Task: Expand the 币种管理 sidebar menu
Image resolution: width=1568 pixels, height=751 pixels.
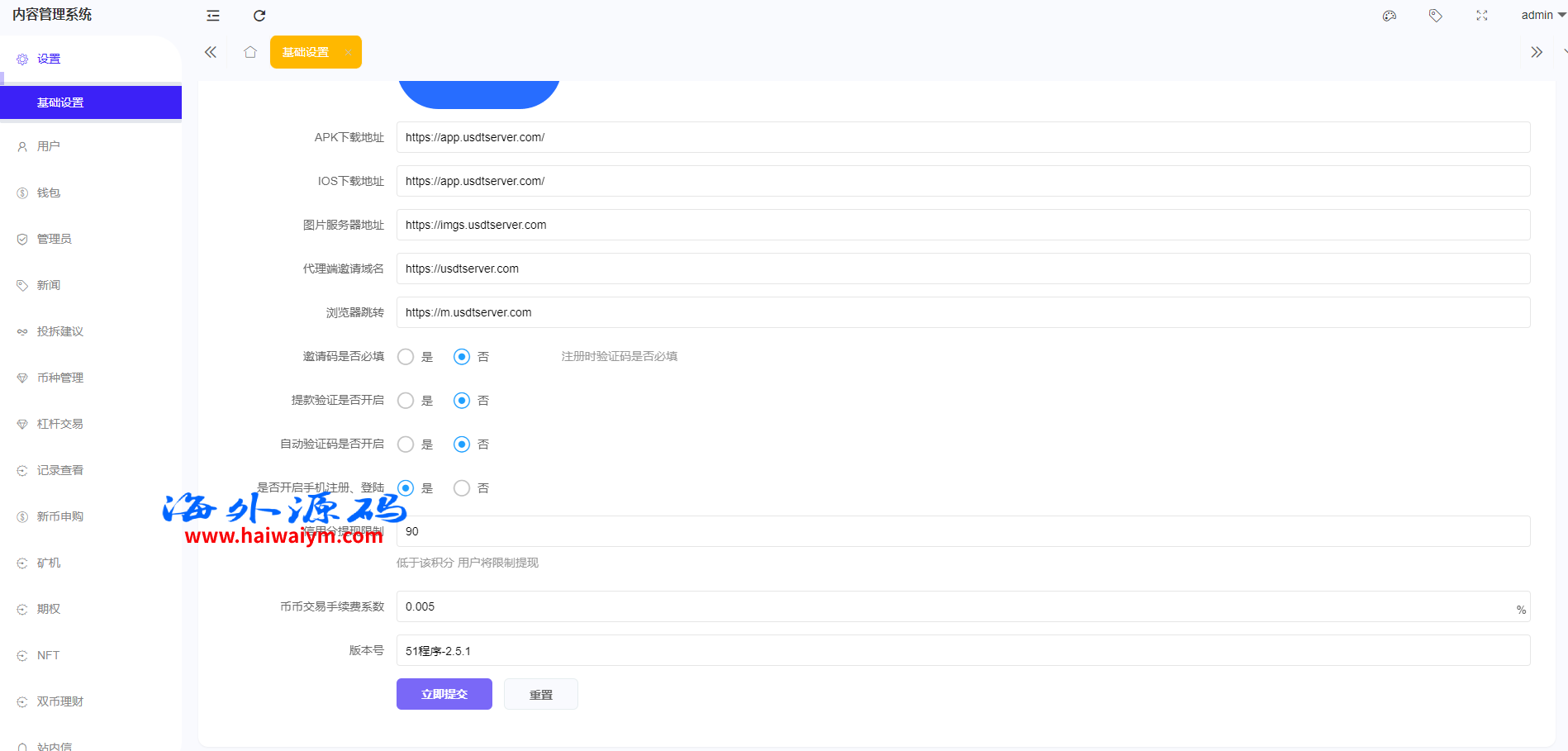Action: point(60,378)
